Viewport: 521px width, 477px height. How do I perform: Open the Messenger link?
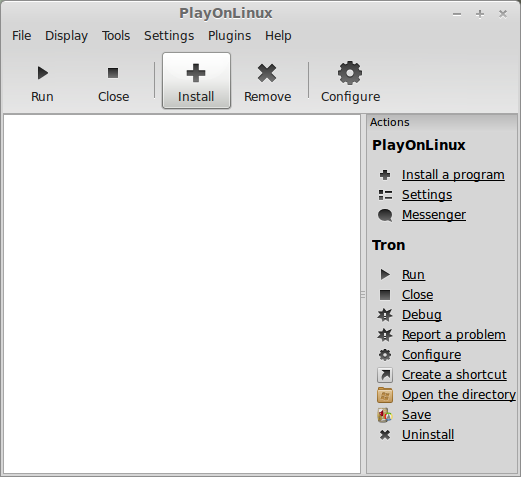(x=434, y=215)
